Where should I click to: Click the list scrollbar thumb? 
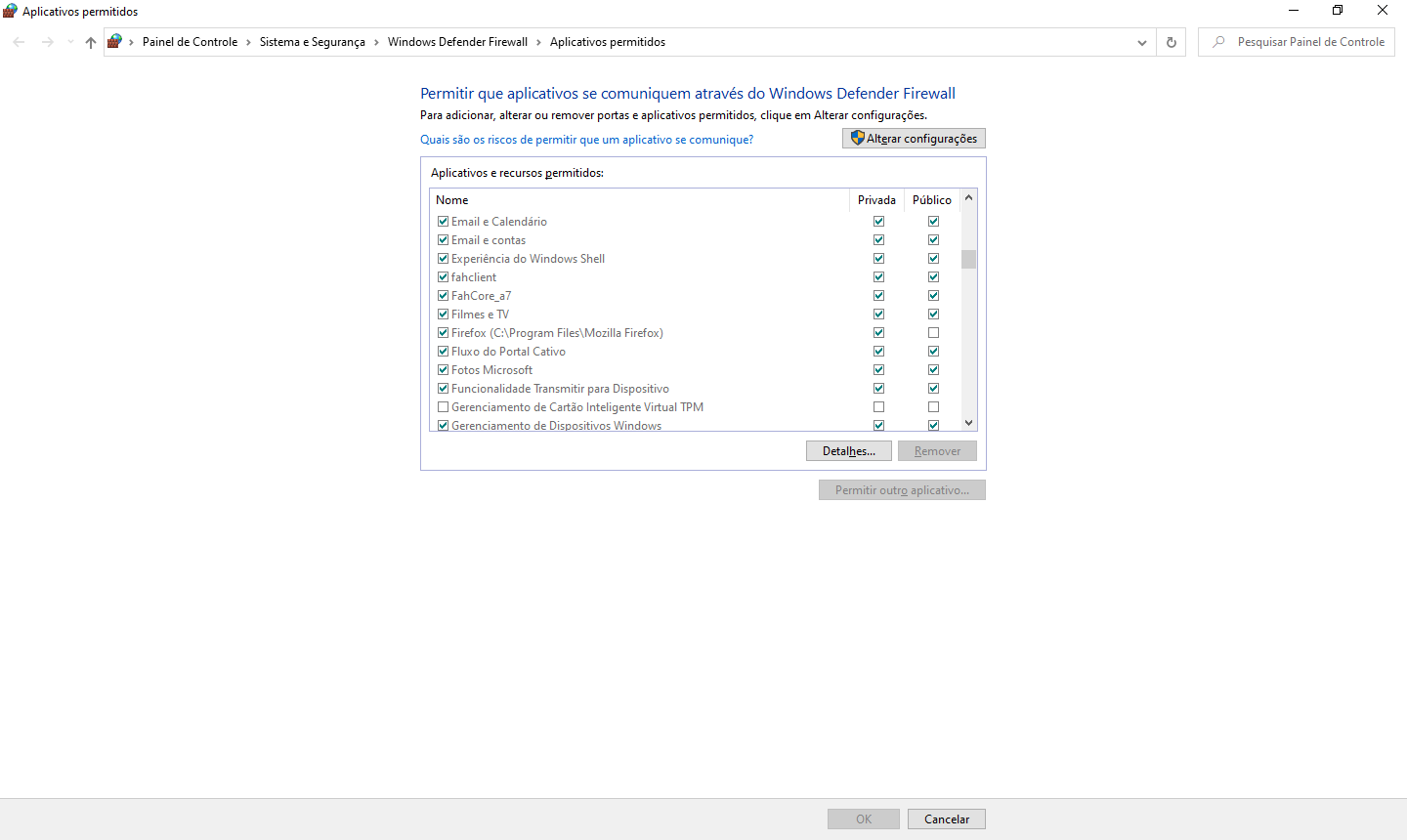click(x=968, y=259)
